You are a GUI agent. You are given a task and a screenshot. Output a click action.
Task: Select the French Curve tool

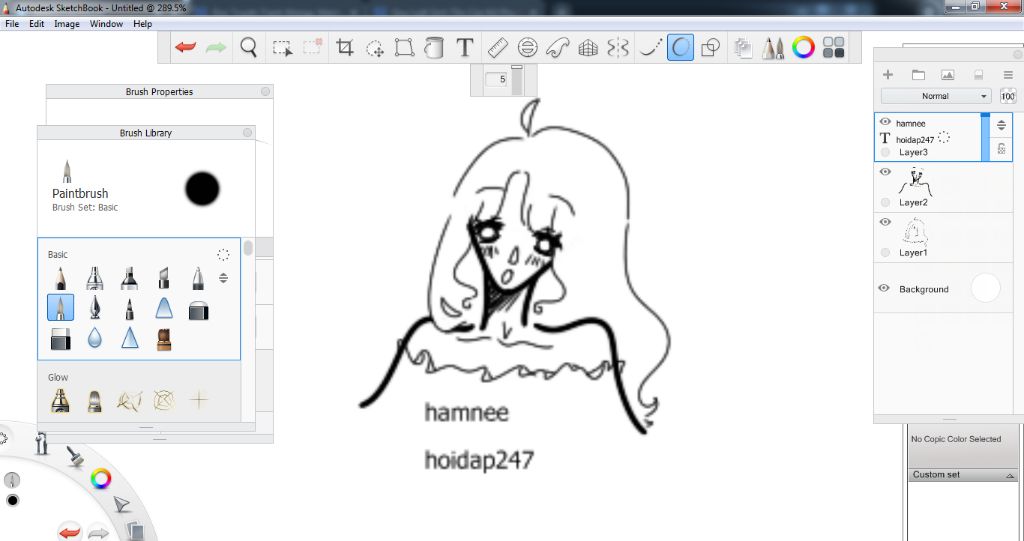[x=557, y=47]
